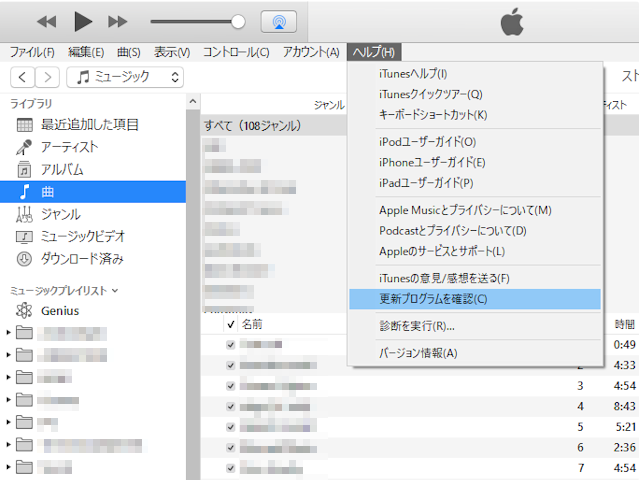This screenshot has height=480, width=641.
Task: Open Appleのサービスとサポート(L)
Action: pos(475,251)
